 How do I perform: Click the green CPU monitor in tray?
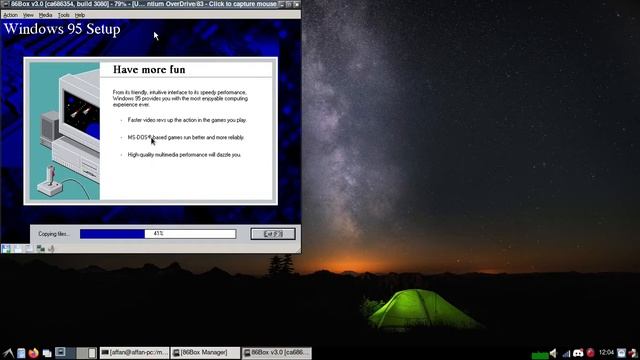point(540,355)
